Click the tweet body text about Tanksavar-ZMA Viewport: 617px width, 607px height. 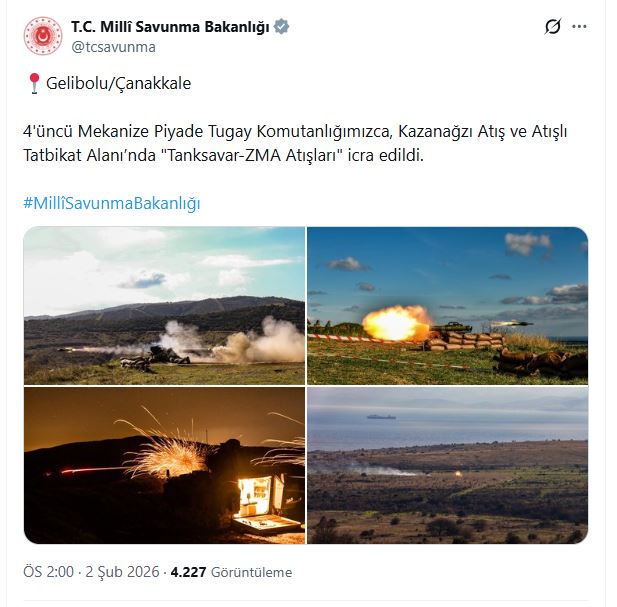tap(295, 143)
